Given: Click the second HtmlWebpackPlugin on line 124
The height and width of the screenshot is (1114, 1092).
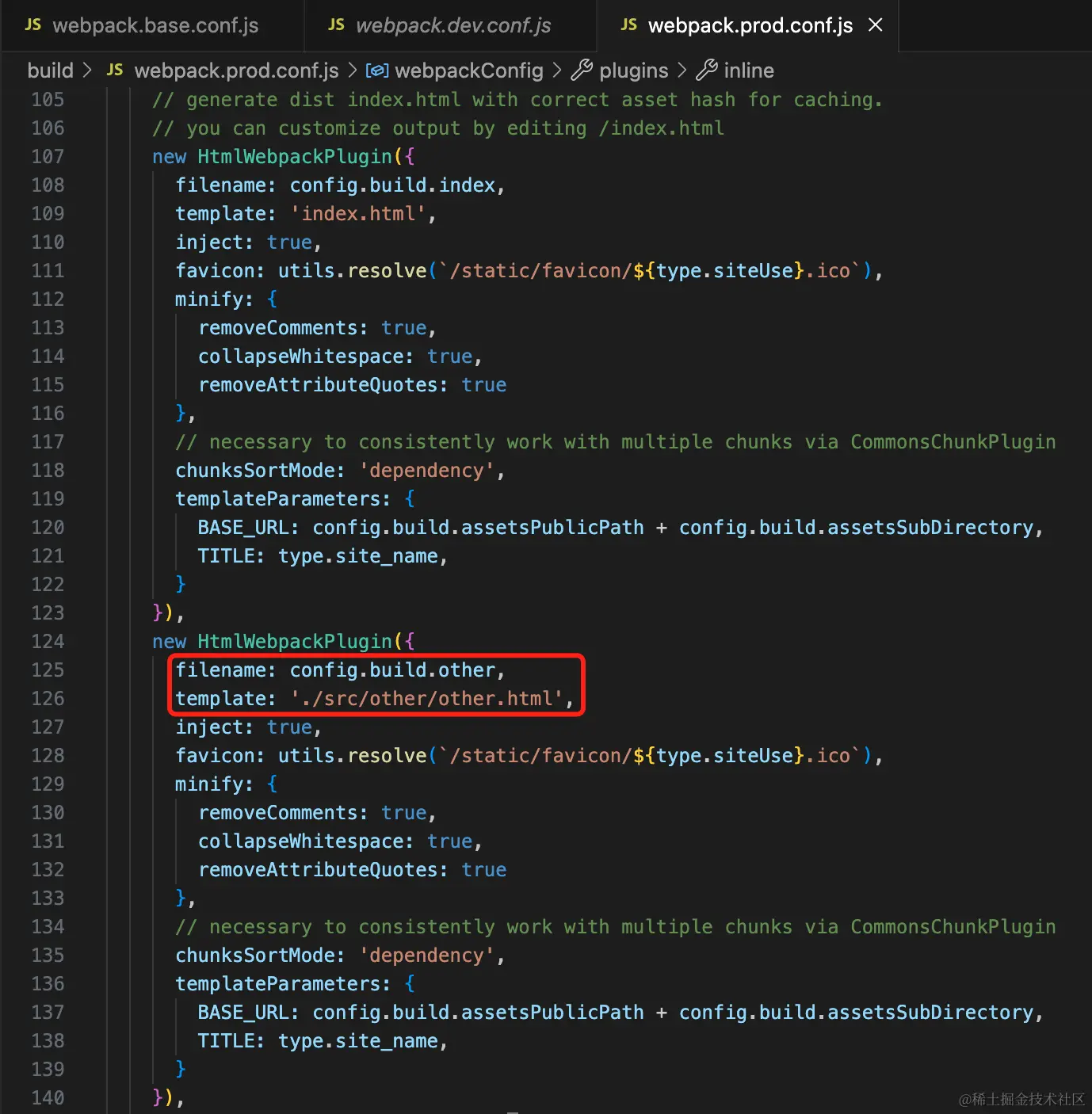Looking at the screenshot, I should [x=295, y=642].
